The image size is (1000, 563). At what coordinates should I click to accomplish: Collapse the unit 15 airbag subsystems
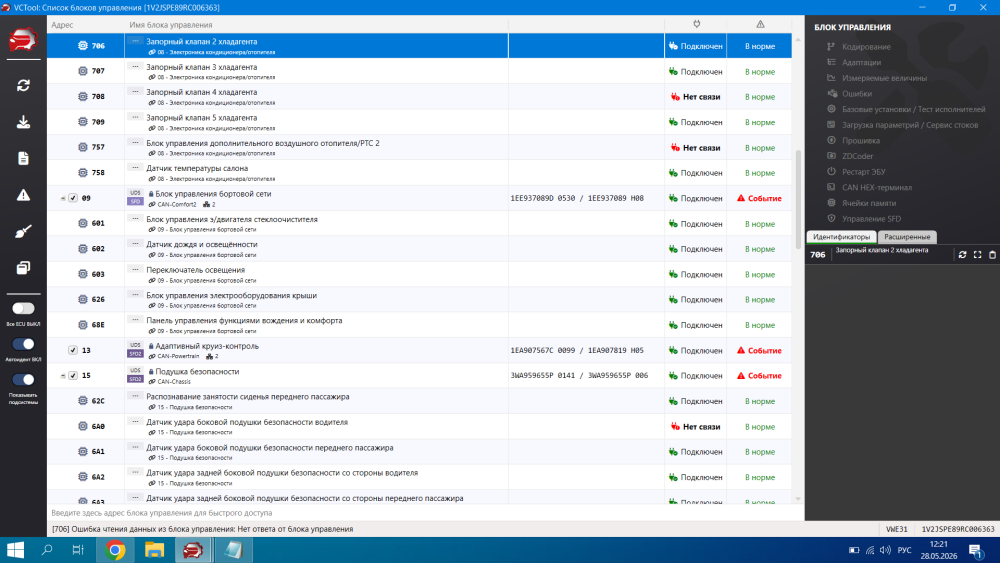[x=62, y=376]
